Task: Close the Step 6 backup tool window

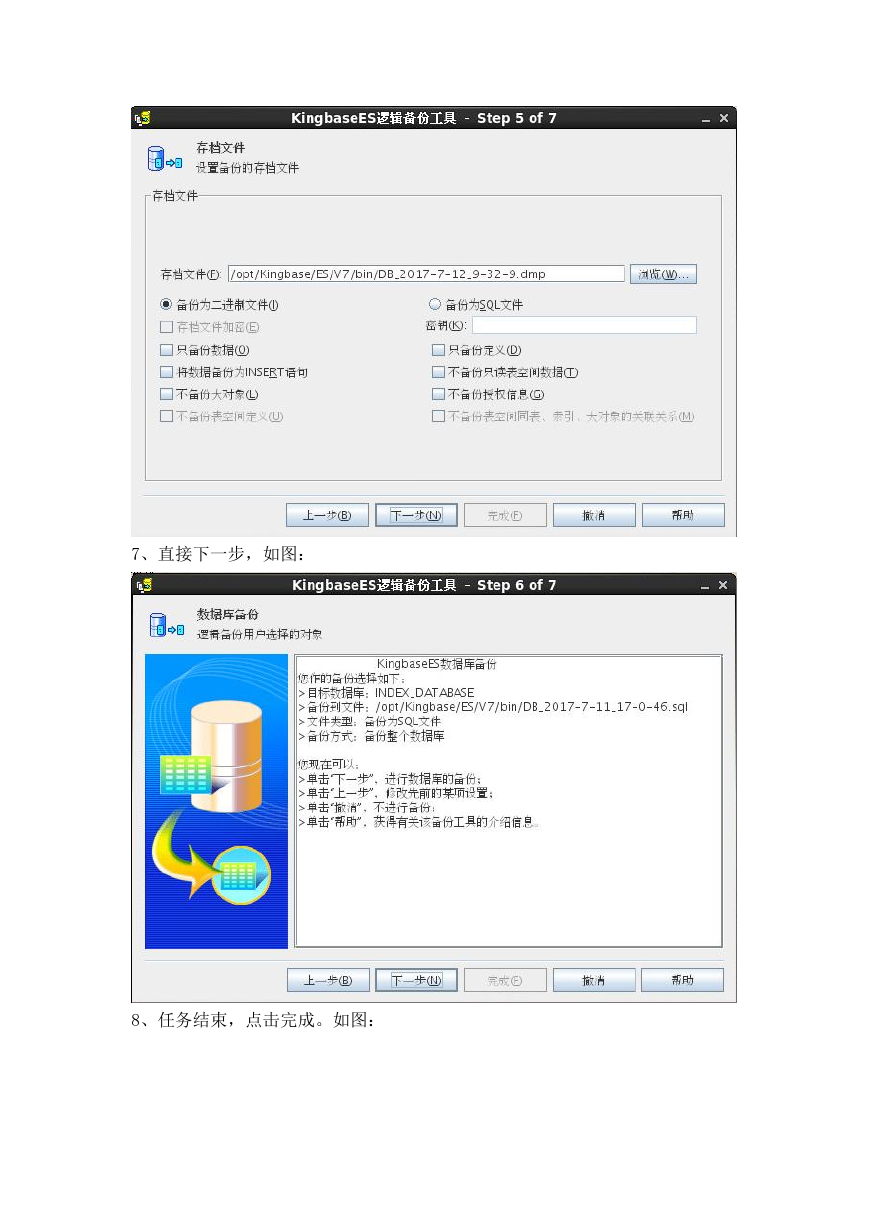Action: [724, 585]
